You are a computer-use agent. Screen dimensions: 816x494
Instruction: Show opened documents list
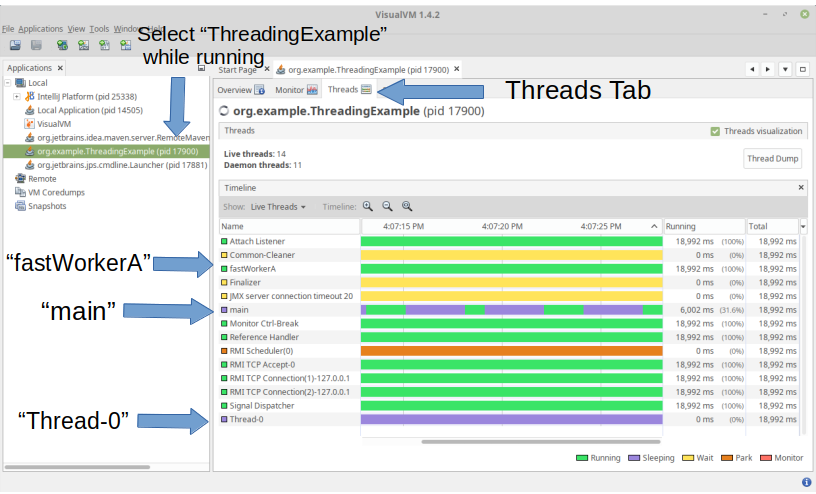click(x=785, y=69)
